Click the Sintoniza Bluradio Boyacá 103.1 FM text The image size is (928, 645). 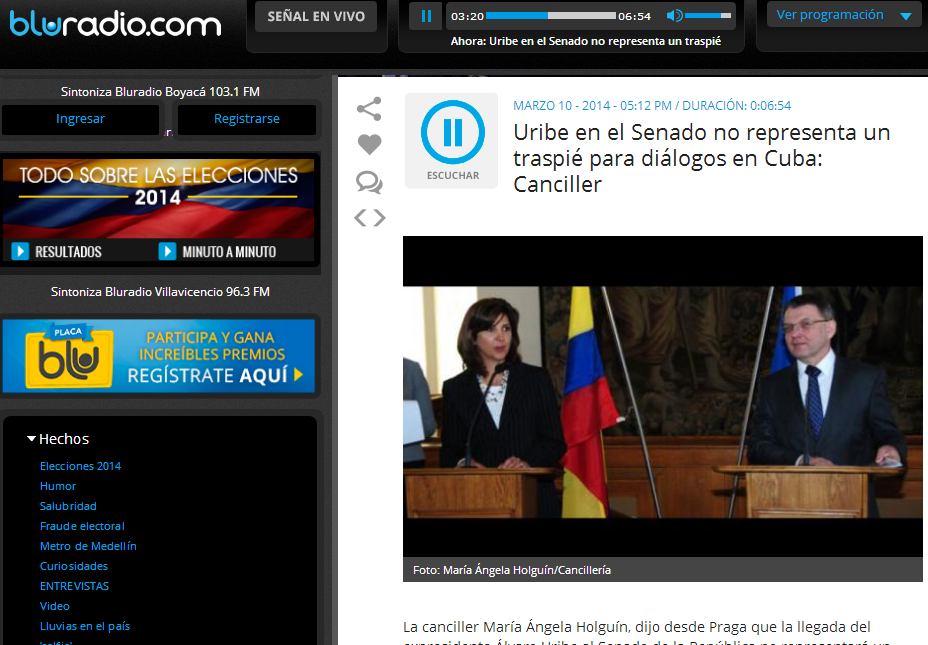coord(160,92)
